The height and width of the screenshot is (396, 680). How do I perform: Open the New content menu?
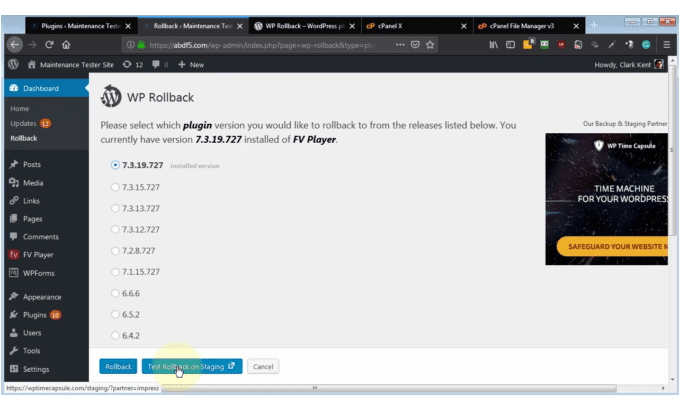[191, 64]
